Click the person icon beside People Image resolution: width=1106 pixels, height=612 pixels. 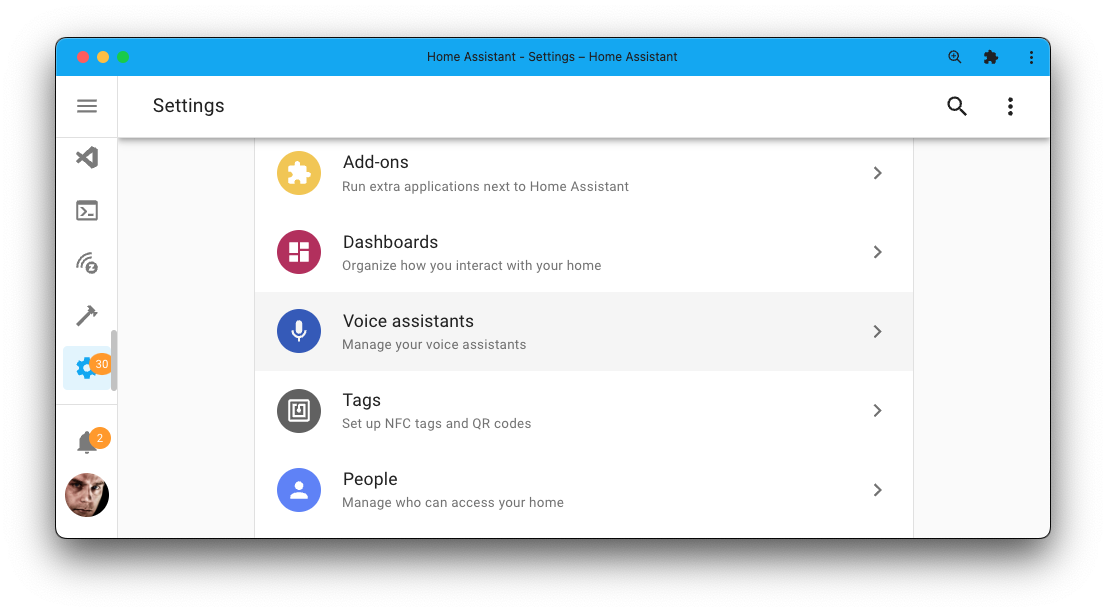pyautogui.click(x=299, y=490)
